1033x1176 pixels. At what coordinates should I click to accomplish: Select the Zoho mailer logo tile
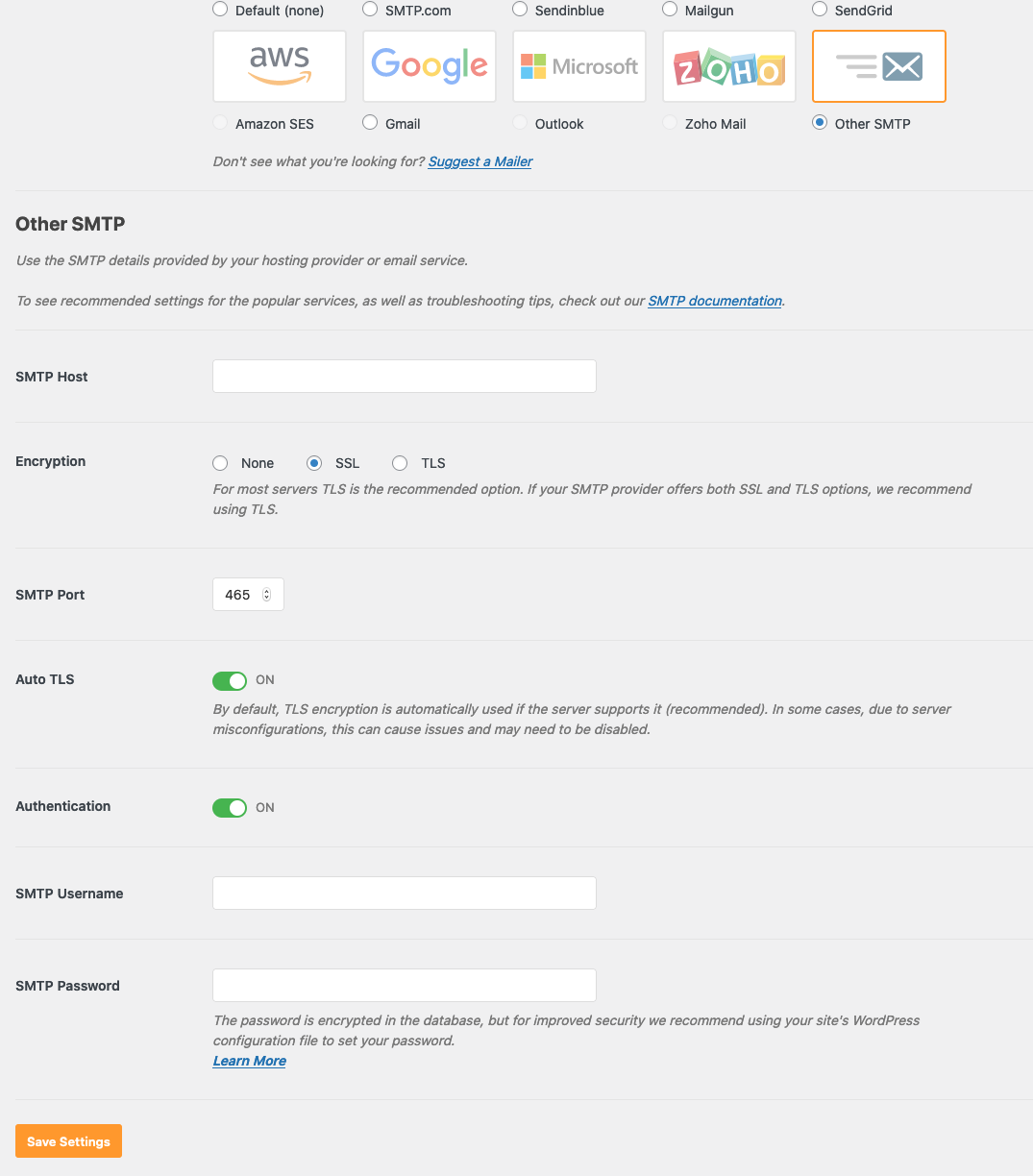tap(729, 66)
